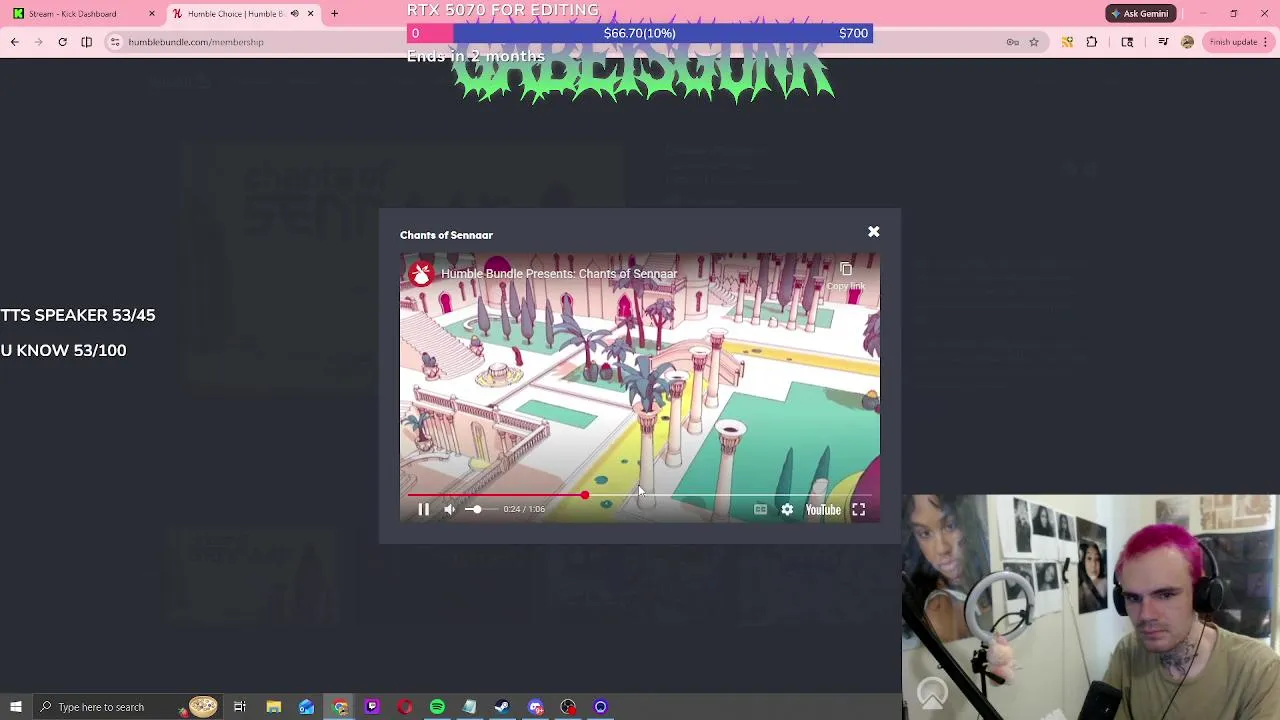Image resolution: width=1280 pixels, height=720 pixels.
Task: Mute the video with the speaker icon
Action: (x=450, y=509)
